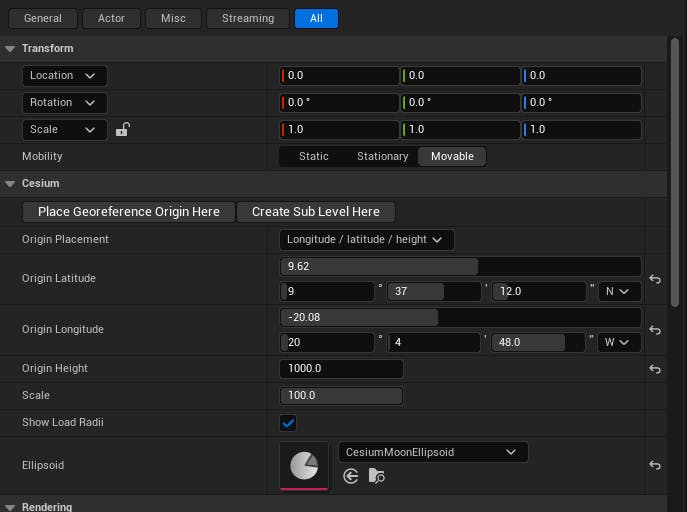Select the All filter tab
Image resolution: width=687 pixels, height=512 pixels.
tap(316, 18)
